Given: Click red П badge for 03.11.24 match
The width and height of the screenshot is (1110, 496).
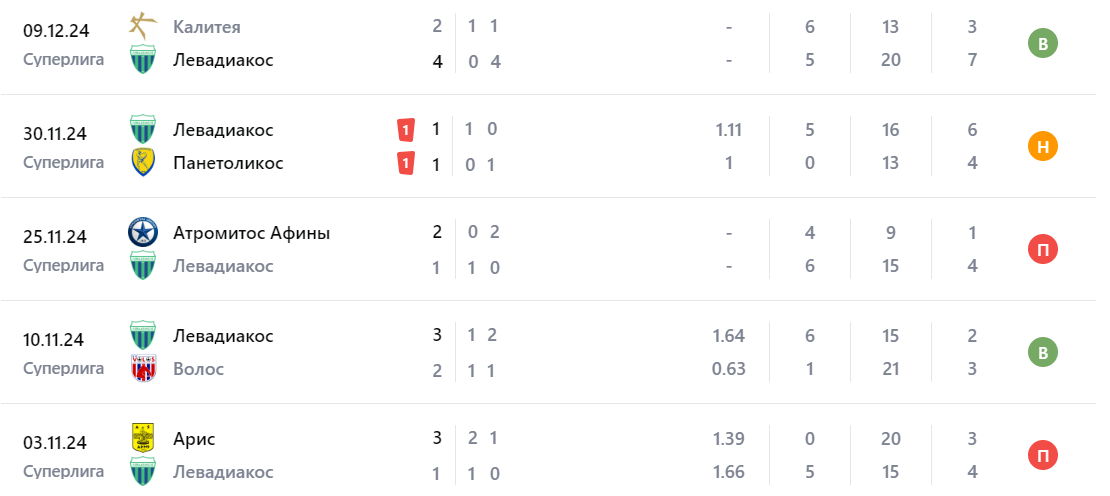Looking at the screenshot, I should coord(1043,456).
